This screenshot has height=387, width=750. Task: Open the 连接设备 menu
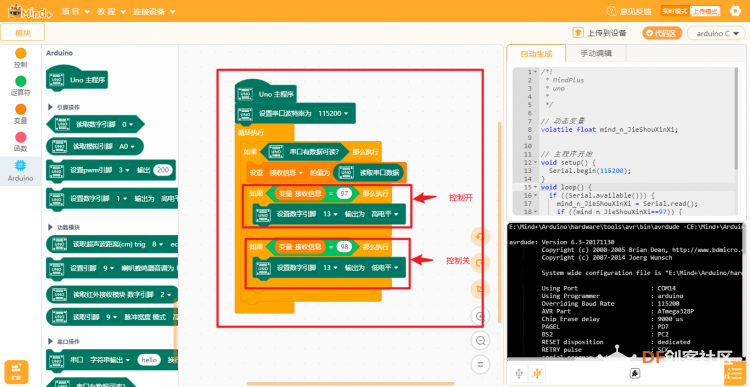click(154, 11)
